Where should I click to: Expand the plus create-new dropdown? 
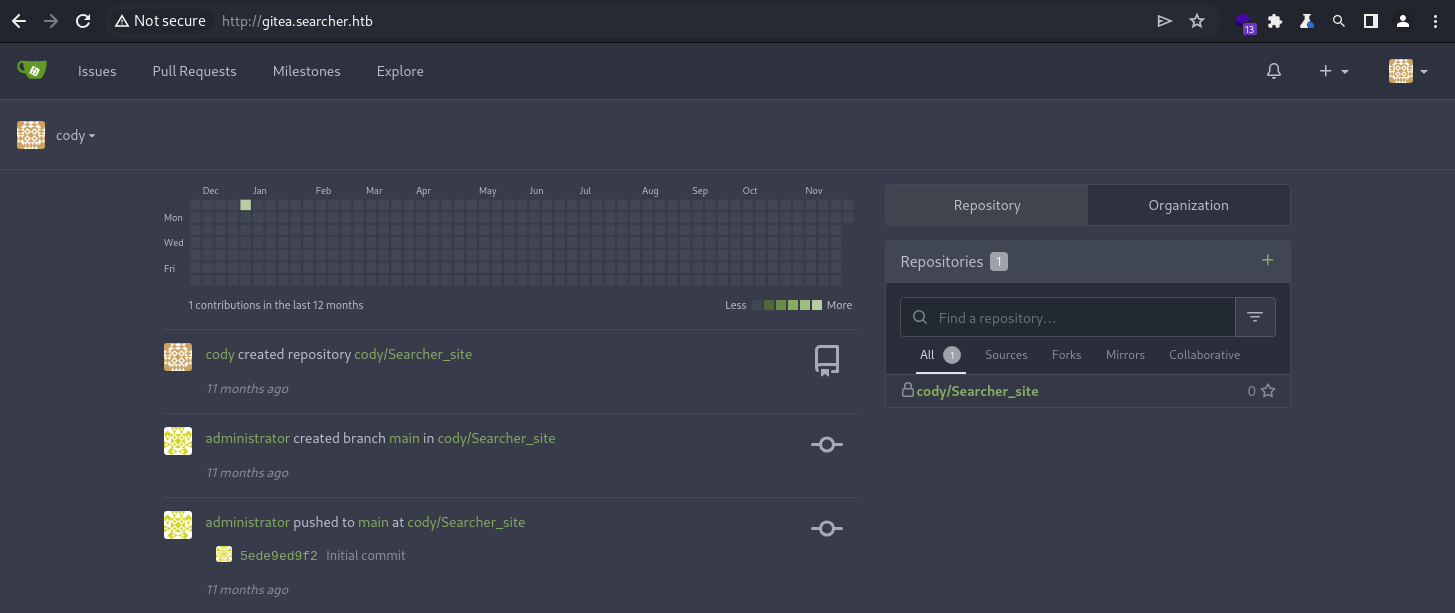(1334, 71)
